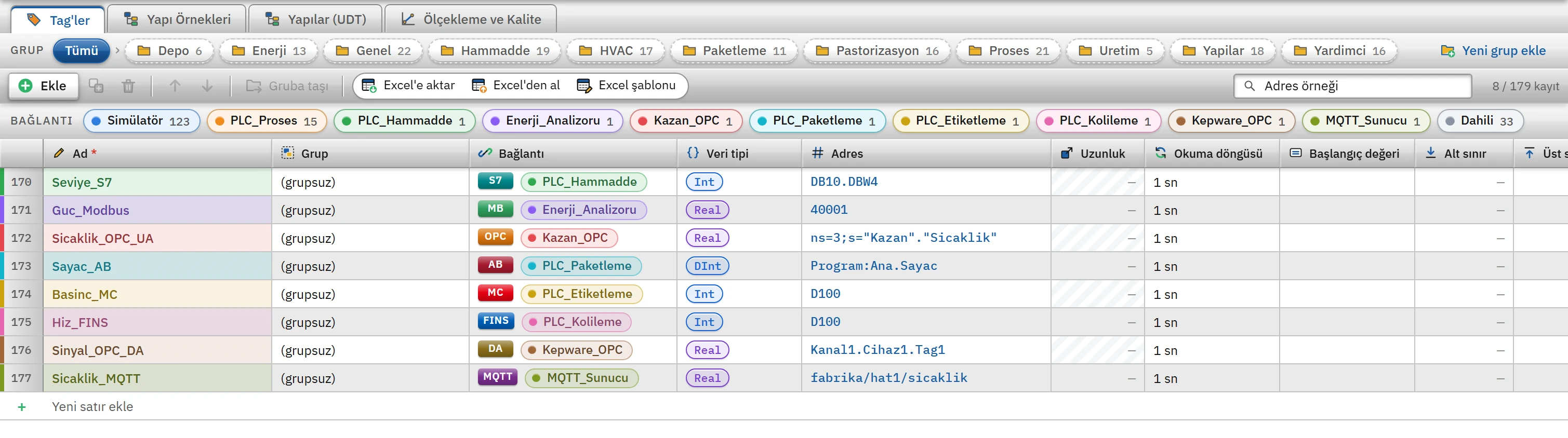Screen dimensions: 1568x438
Task: Click the MC badge on Basinc_MC row
Action: [x=496, y=293]
